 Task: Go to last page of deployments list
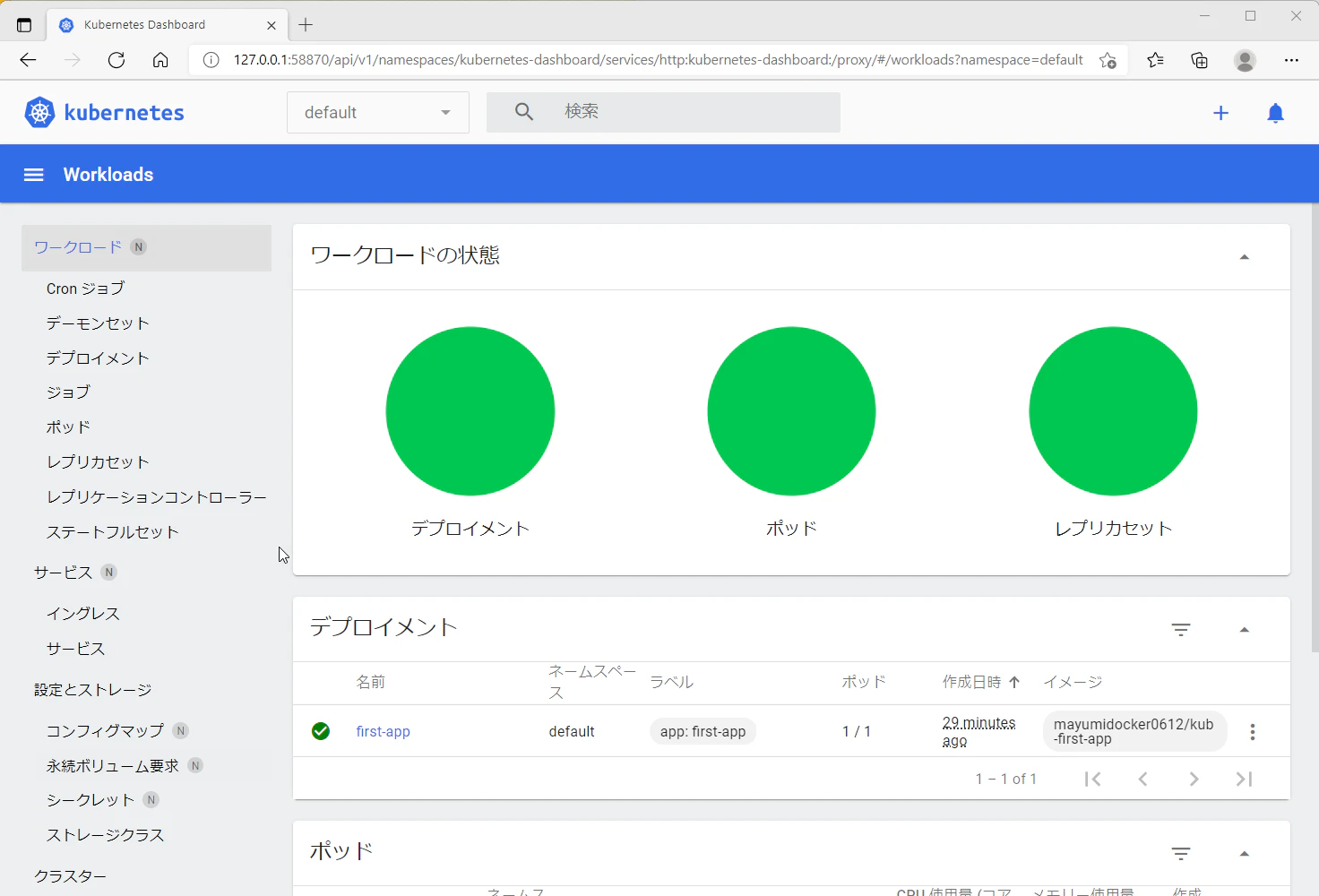pos(1244,779)
